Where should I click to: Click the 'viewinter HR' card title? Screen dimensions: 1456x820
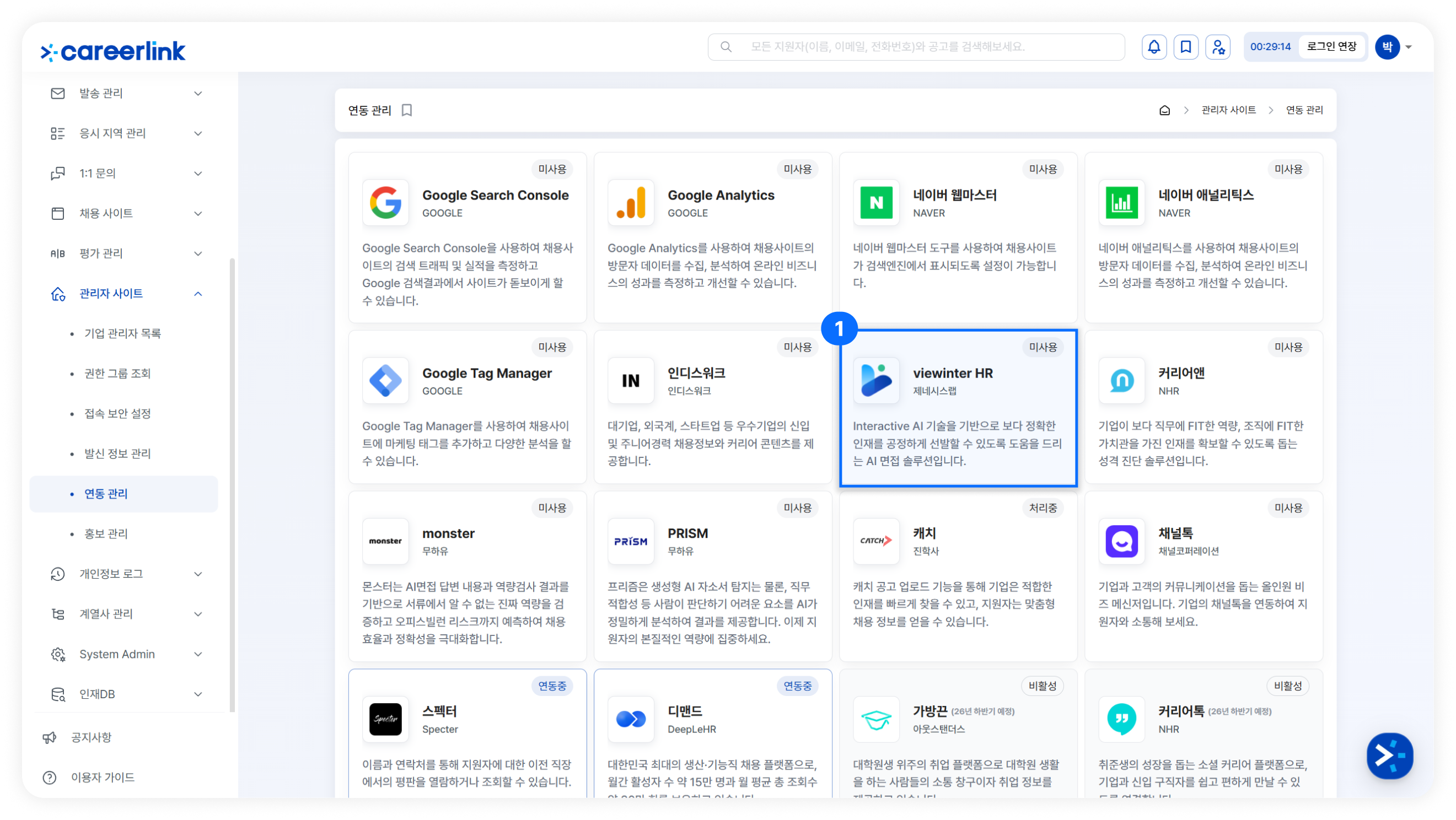(x=953, y=373)
